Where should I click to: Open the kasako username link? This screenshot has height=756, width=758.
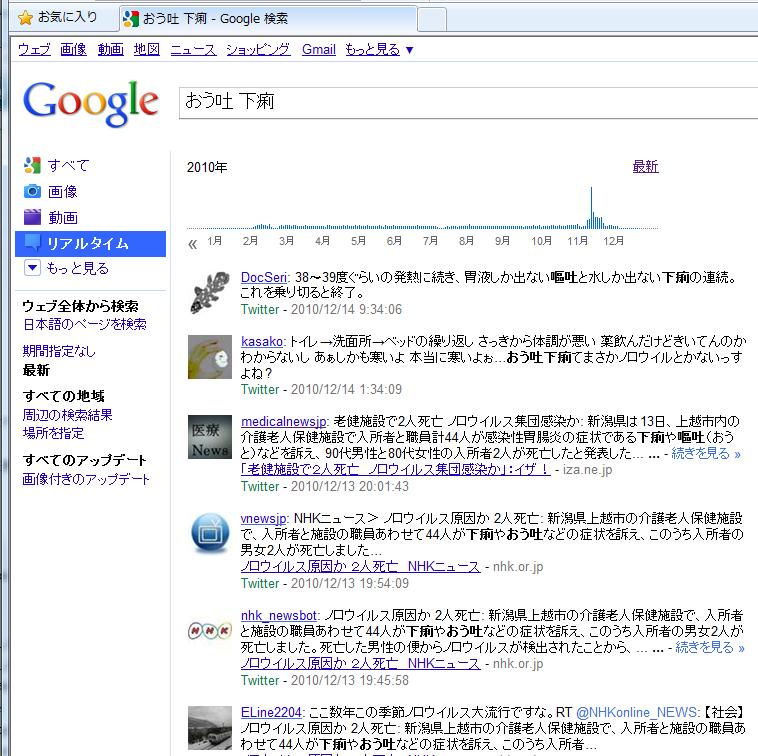tap(262, 341)
